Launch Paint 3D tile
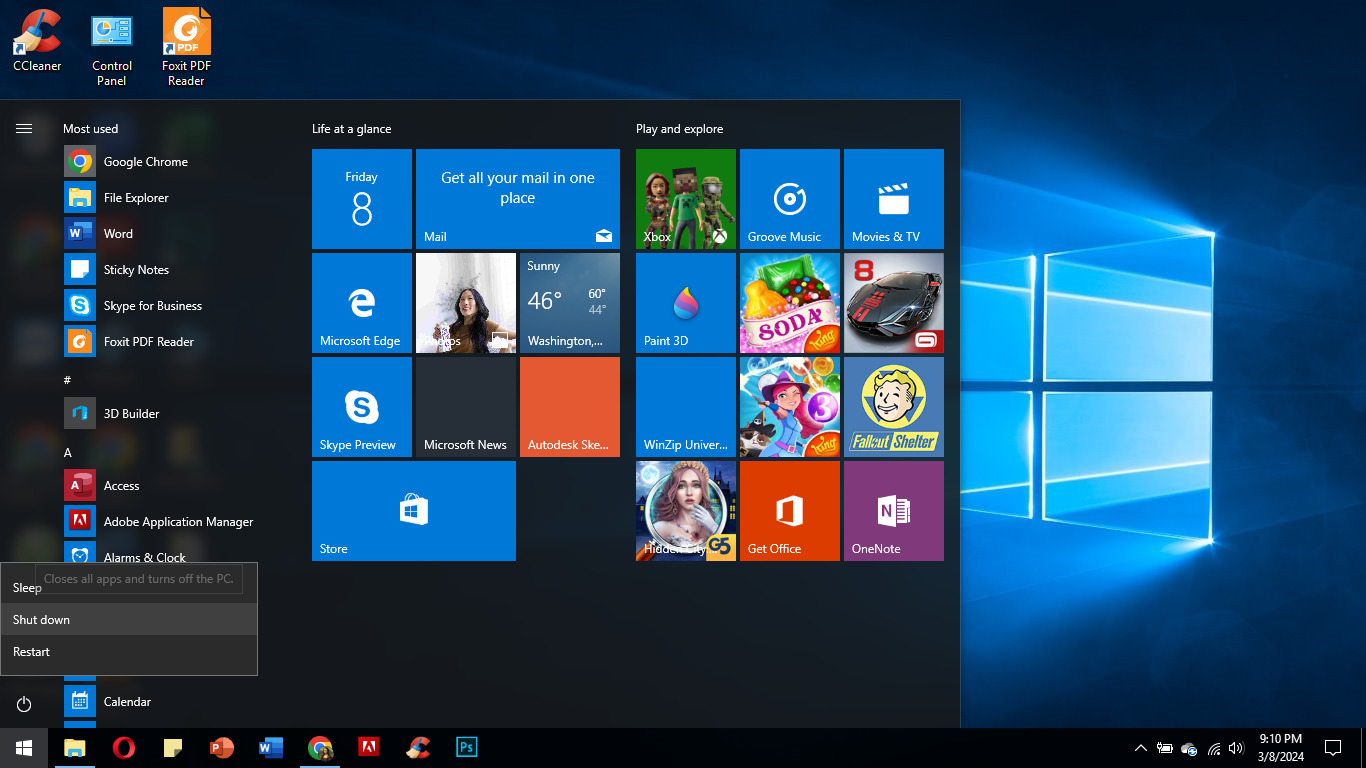This screenshot has height=768, width=1366. (x=686, y=303)
